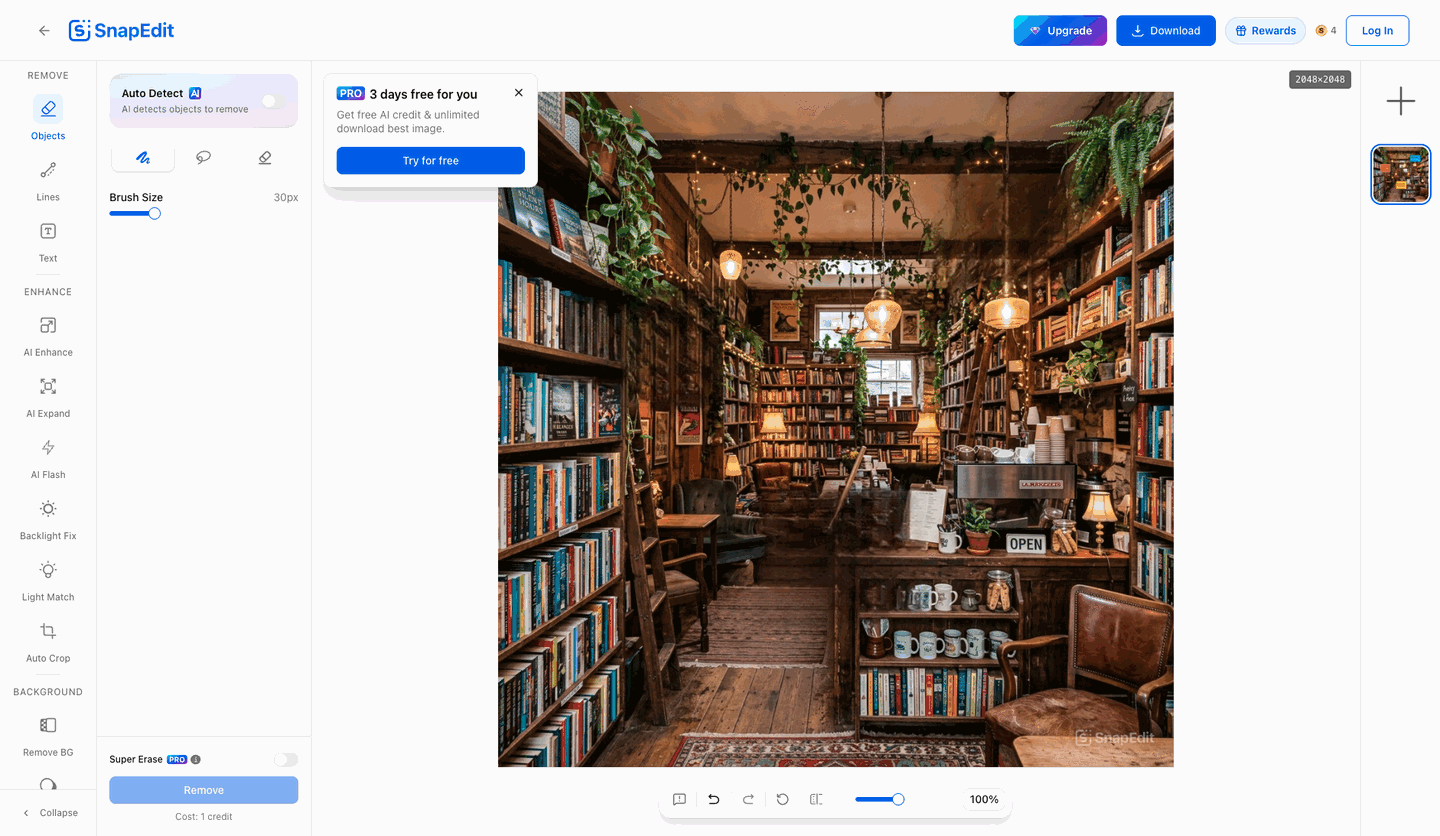Close the PRO free trial popup
Image resolution: width=1440 pixels, height=836 pixels.
[518, 93]
